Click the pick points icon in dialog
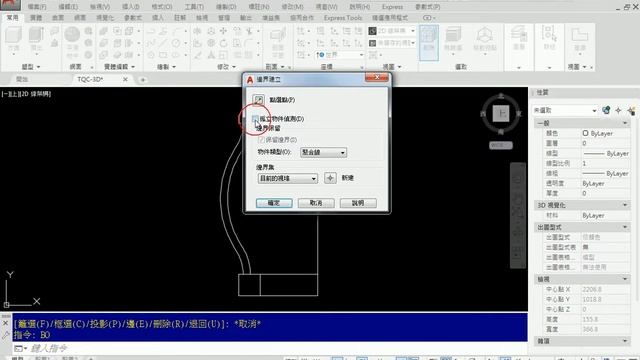The width and height of the screenshot is (640, 360). click(x=258, y=100)
